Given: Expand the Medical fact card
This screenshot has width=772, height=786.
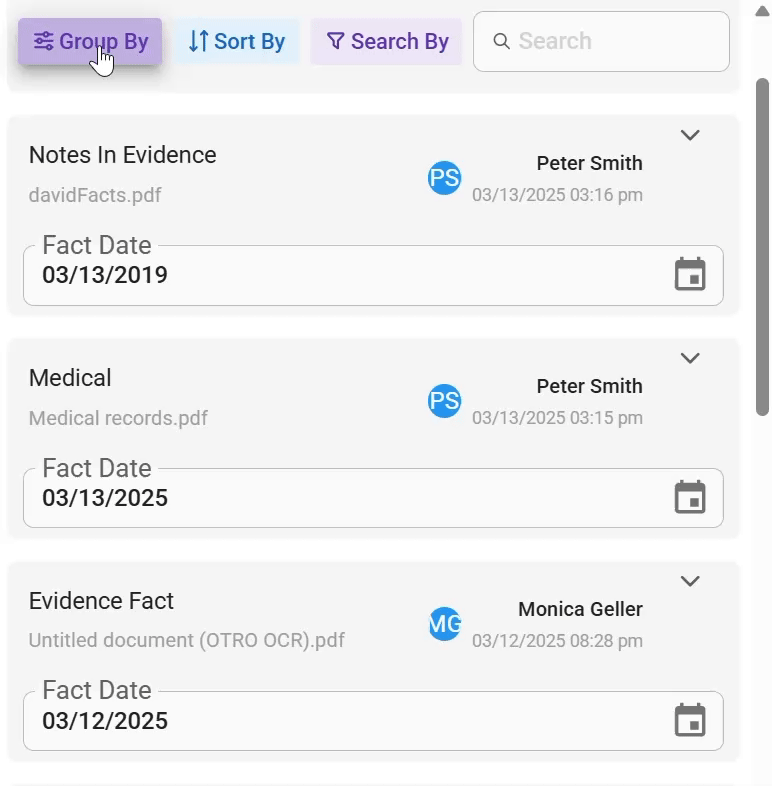Looking at the screenshot, I should click(x=690, y=358).
